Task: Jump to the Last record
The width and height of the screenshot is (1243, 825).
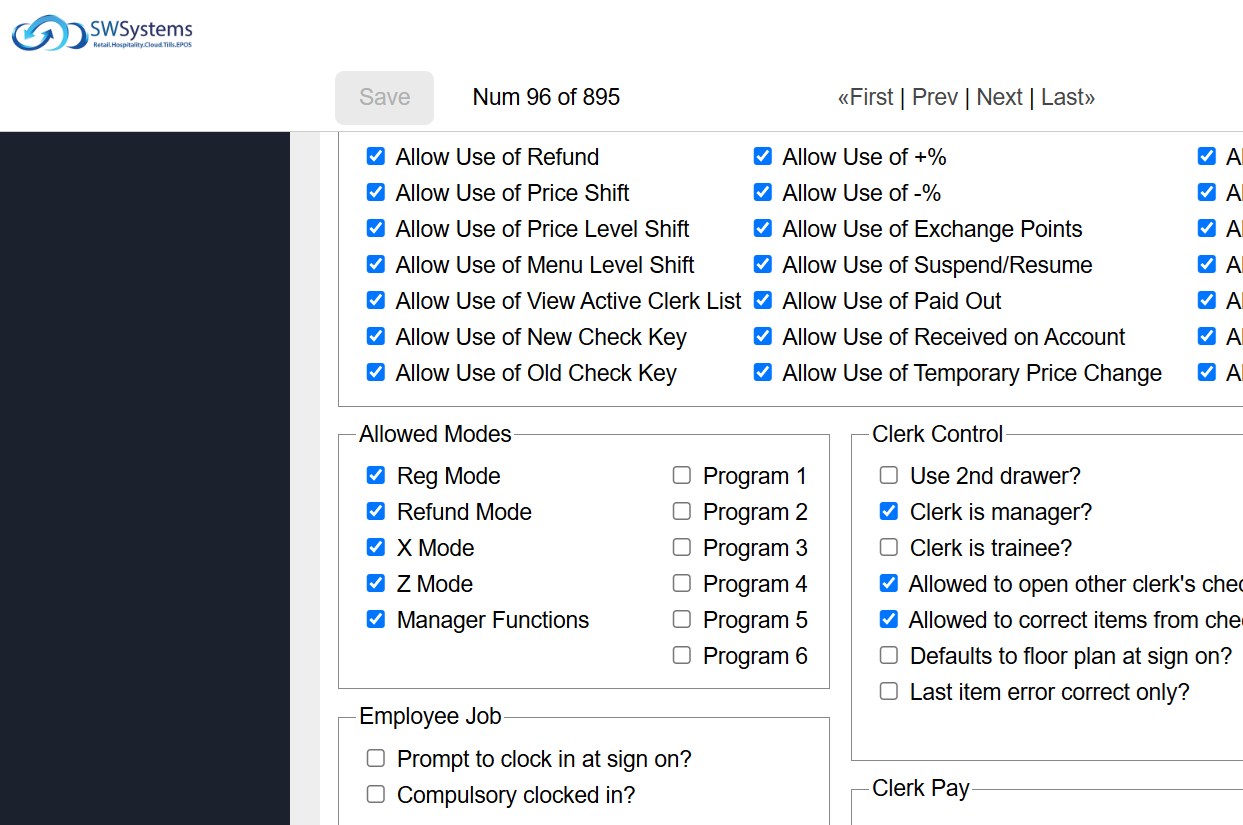Action: (1067, 97)
